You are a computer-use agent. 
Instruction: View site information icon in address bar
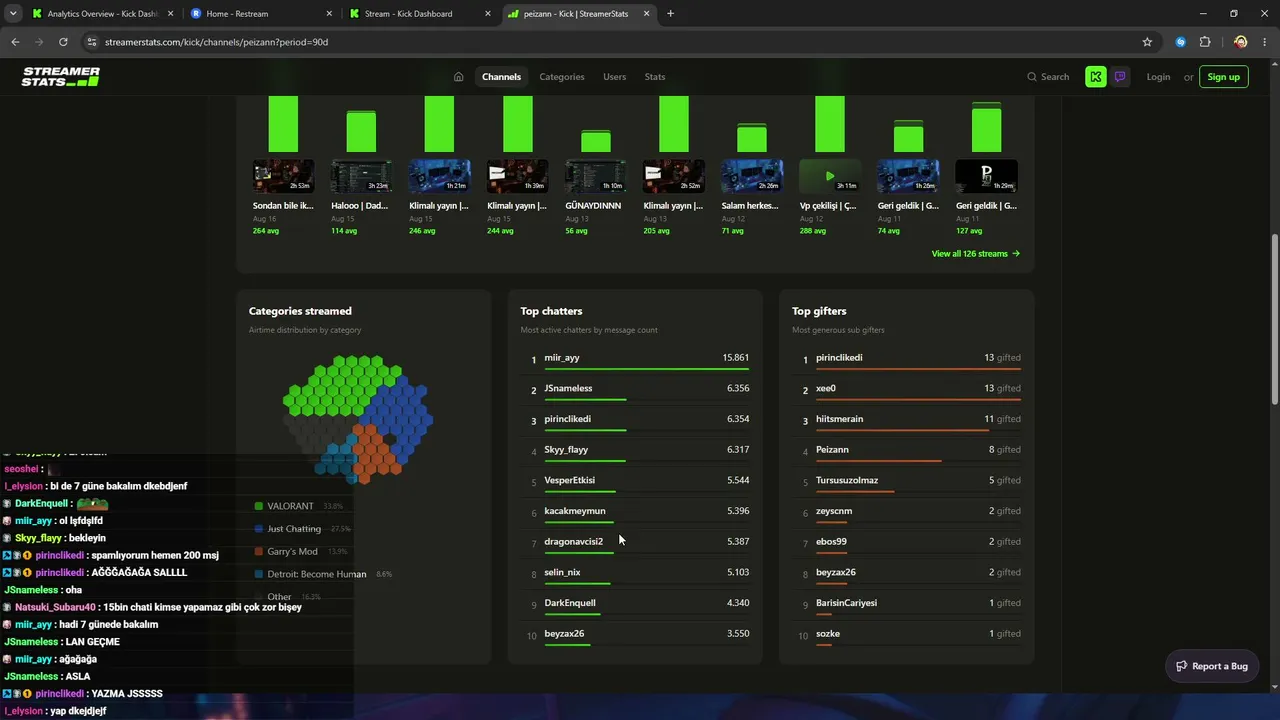click(x=92, y=42)
